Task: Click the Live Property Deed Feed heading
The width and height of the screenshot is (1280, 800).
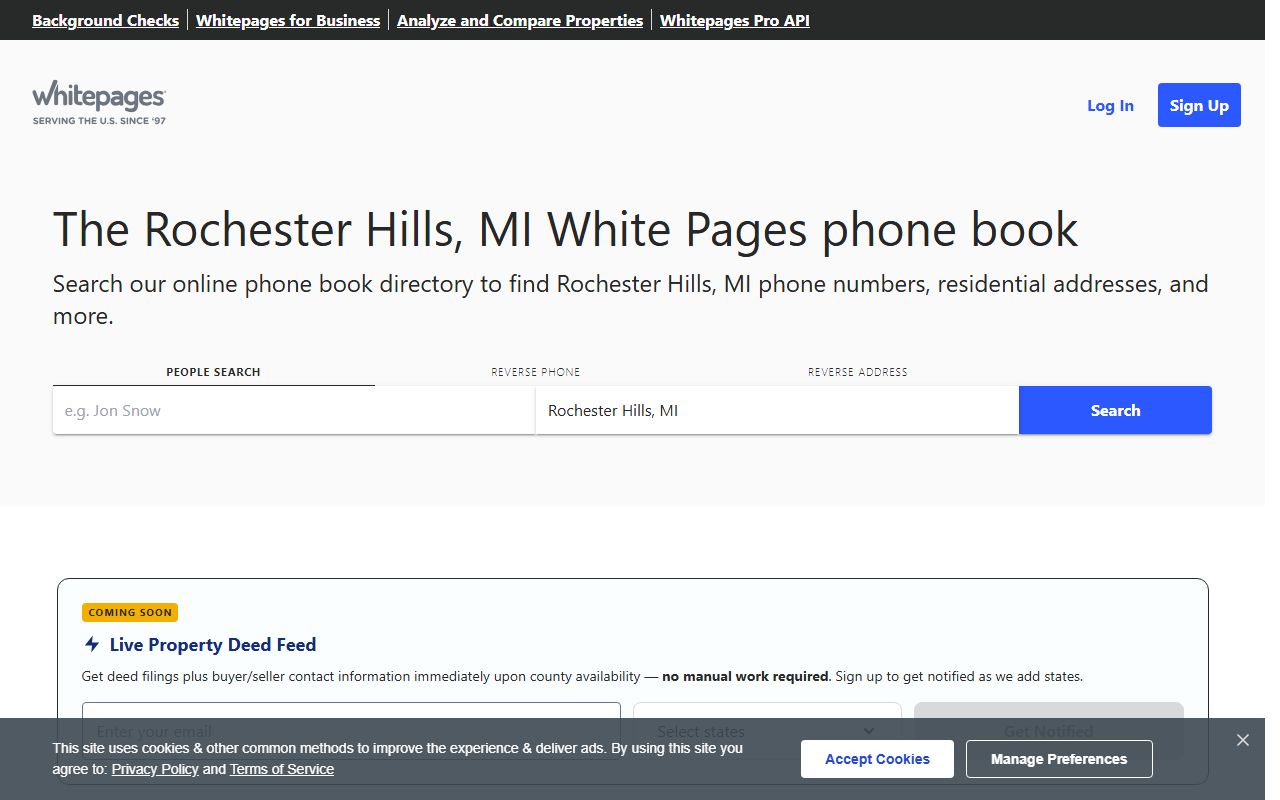Action: pyautogui.click(x=213, y=645)
